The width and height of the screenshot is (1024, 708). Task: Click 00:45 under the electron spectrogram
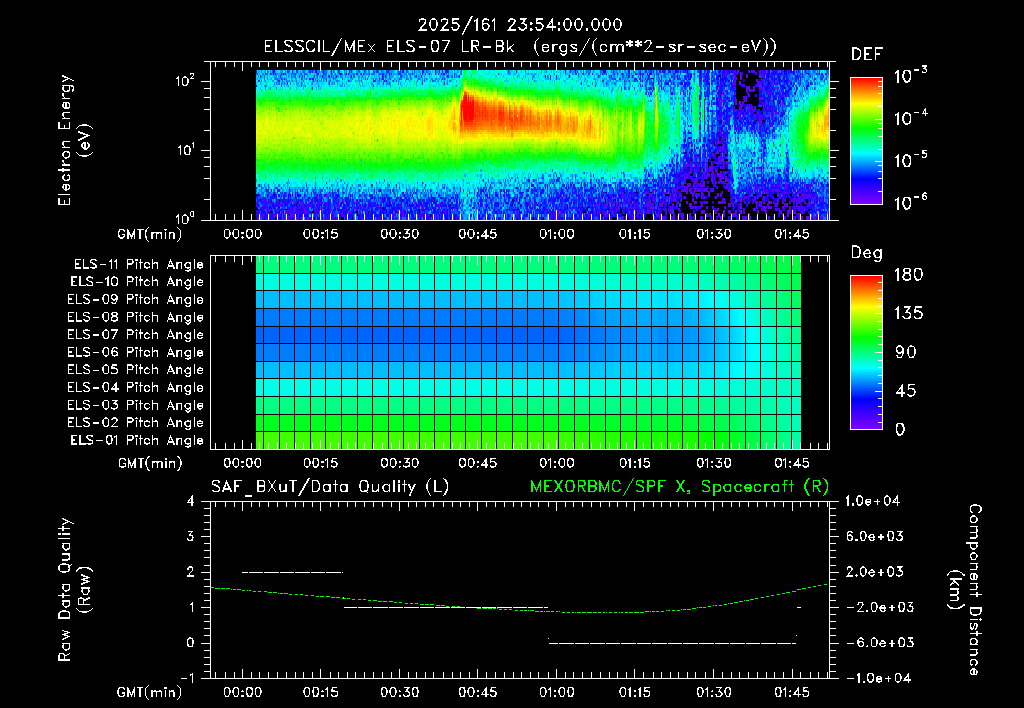477,234
